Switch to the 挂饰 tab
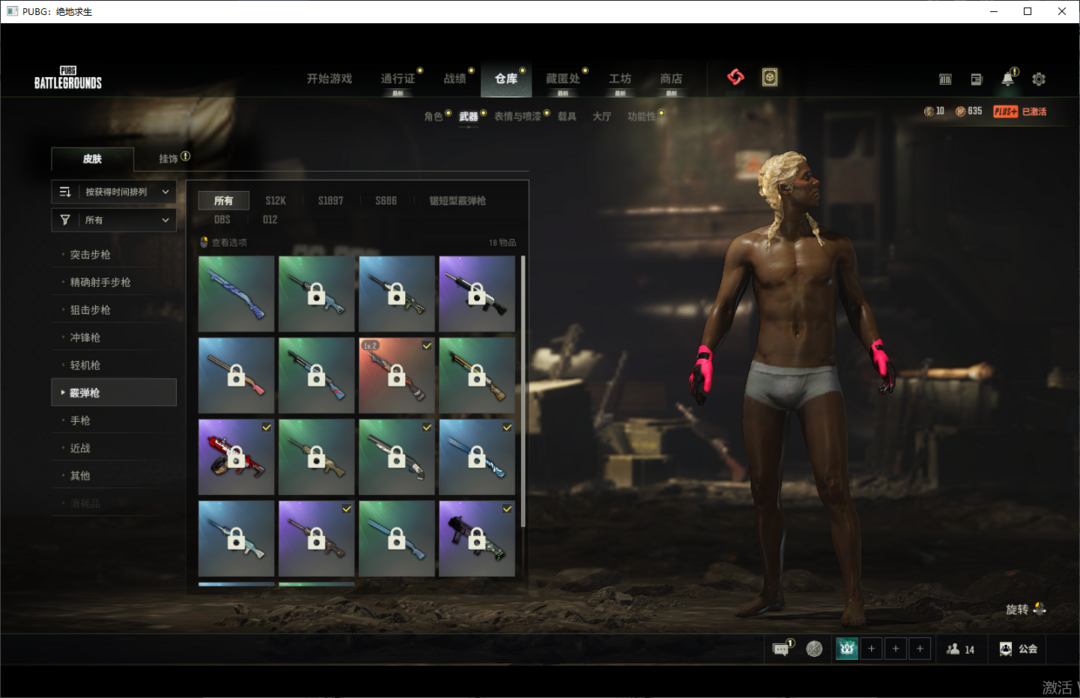The image size is (1080, 698). (168, 158)
